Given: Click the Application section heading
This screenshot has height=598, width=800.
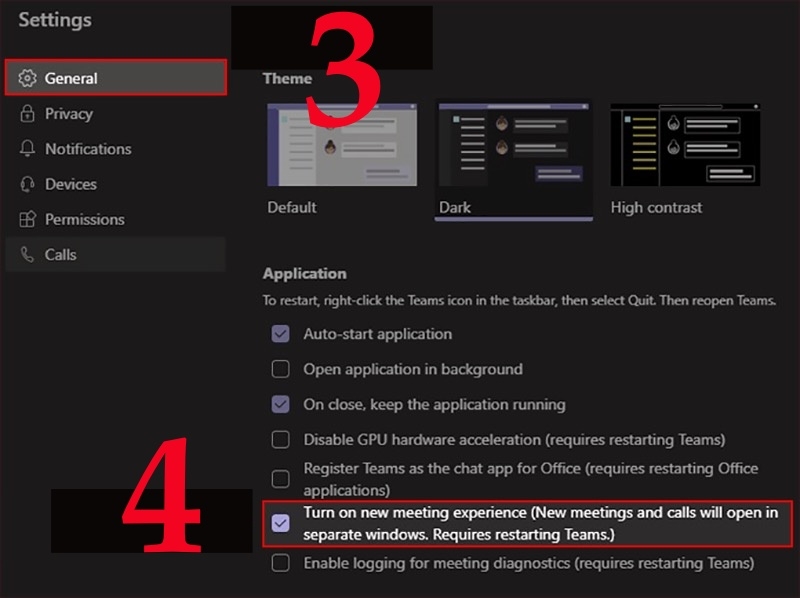Looking at the screenshot, I should coord(305,273).
